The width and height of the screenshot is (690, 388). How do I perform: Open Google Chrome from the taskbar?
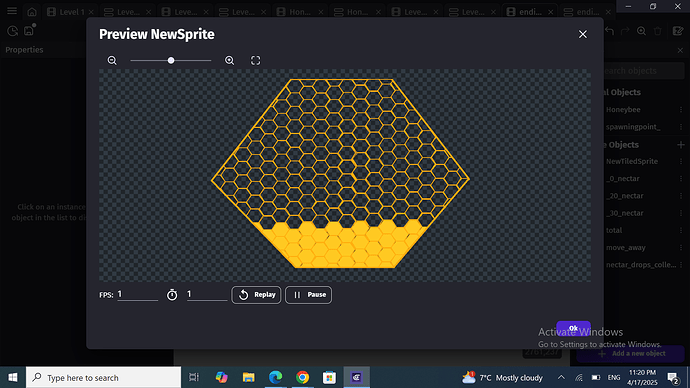[302, 377]
